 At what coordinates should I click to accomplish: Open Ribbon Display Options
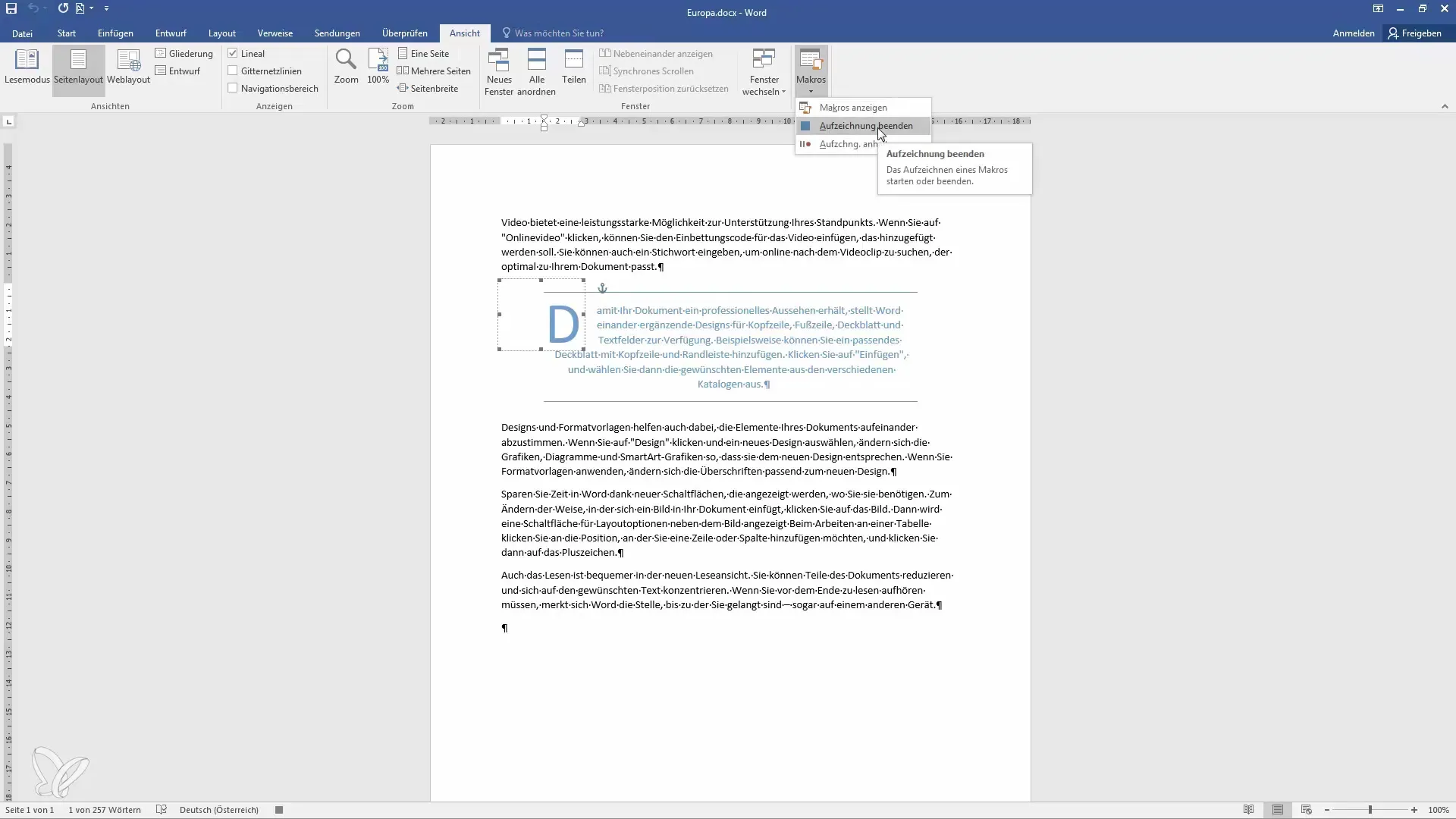coord(1378,9)
